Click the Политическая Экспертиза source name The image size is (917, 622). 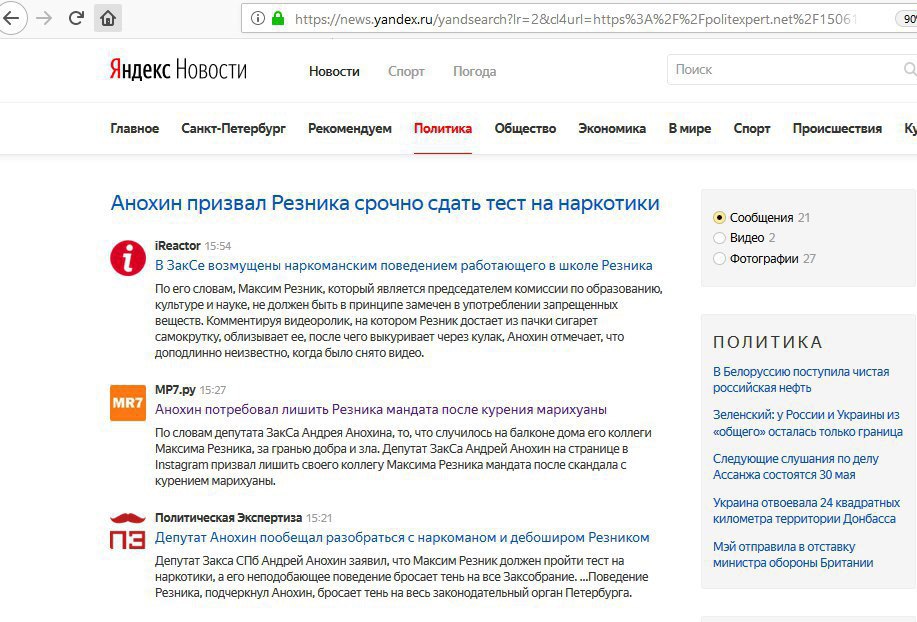[228, 518]
